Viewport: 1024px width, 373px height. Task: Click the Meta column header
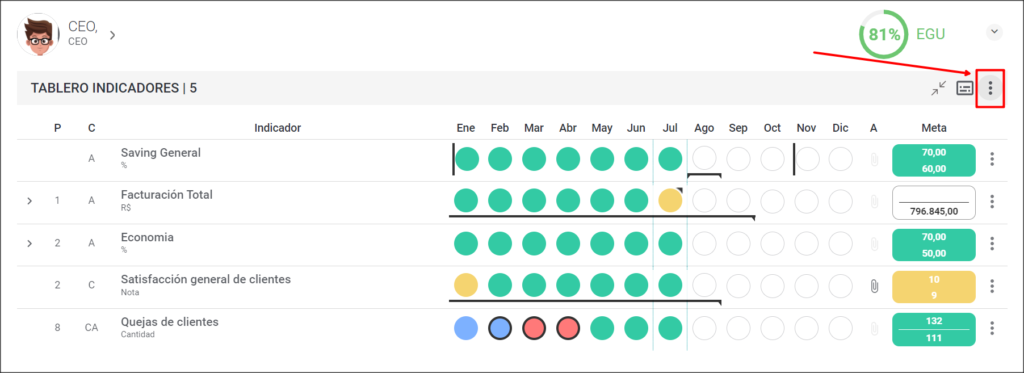point(933,128)
